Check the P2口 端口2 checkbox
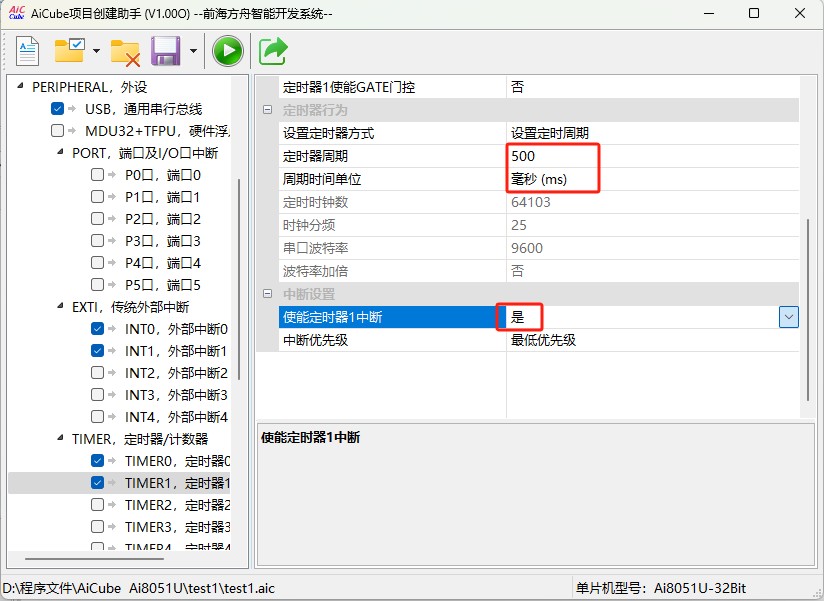Screen dimensions: 824x601 (97, 219)
